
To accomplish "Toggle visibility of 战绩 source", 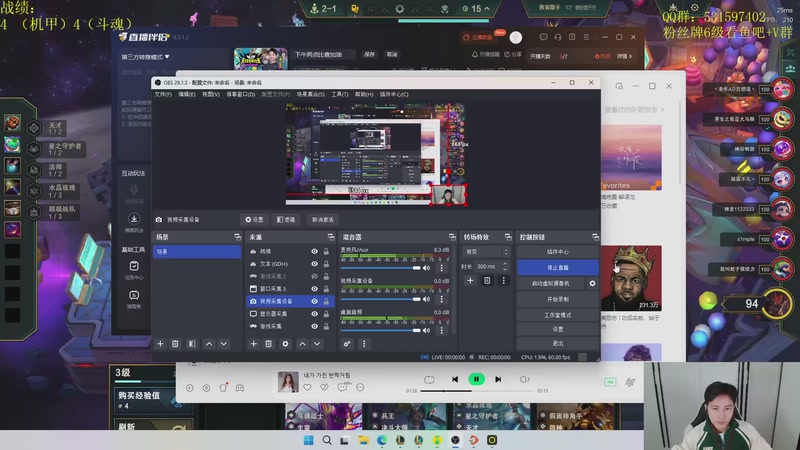I will pos(314,252).
